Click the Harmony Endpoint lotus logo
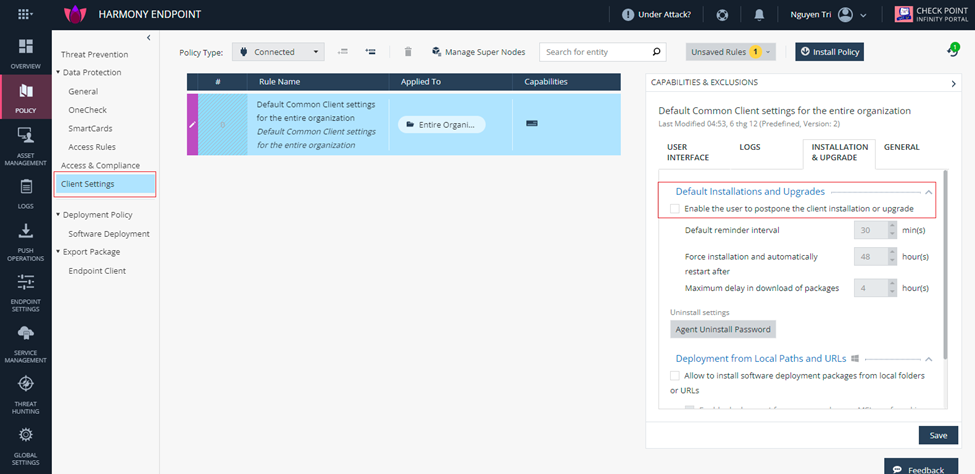 click(73, 14)
